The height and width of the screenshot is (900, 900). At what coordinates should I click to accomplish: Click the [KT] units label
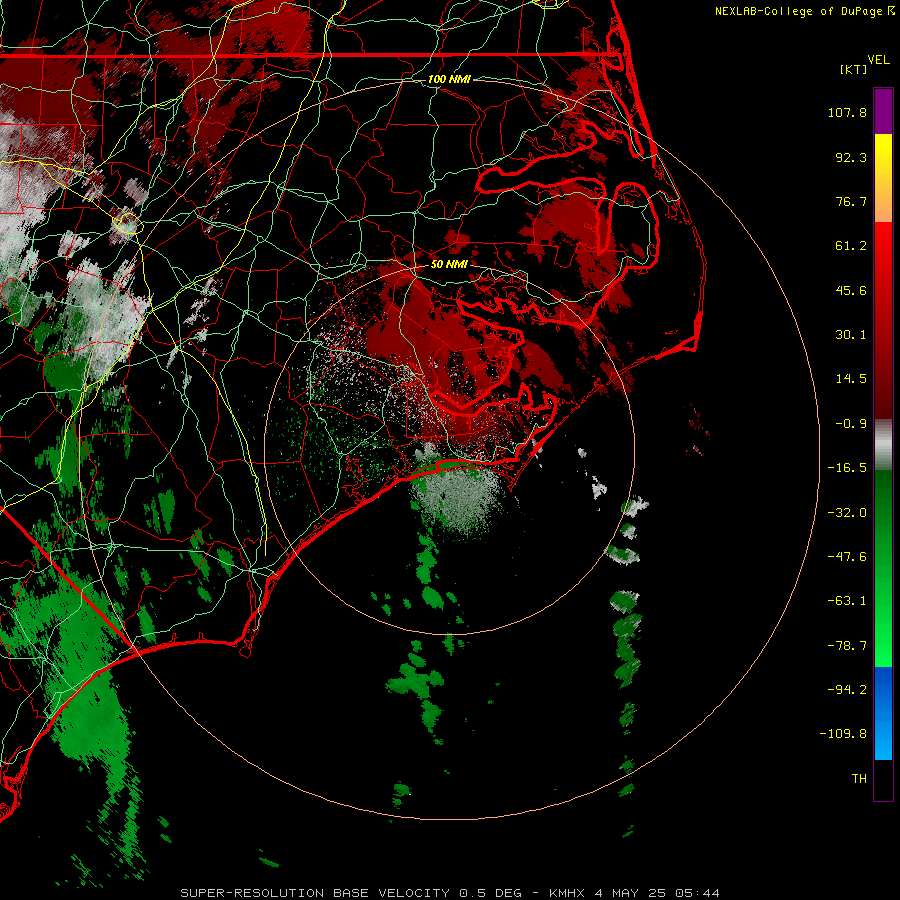pos(853,69)
